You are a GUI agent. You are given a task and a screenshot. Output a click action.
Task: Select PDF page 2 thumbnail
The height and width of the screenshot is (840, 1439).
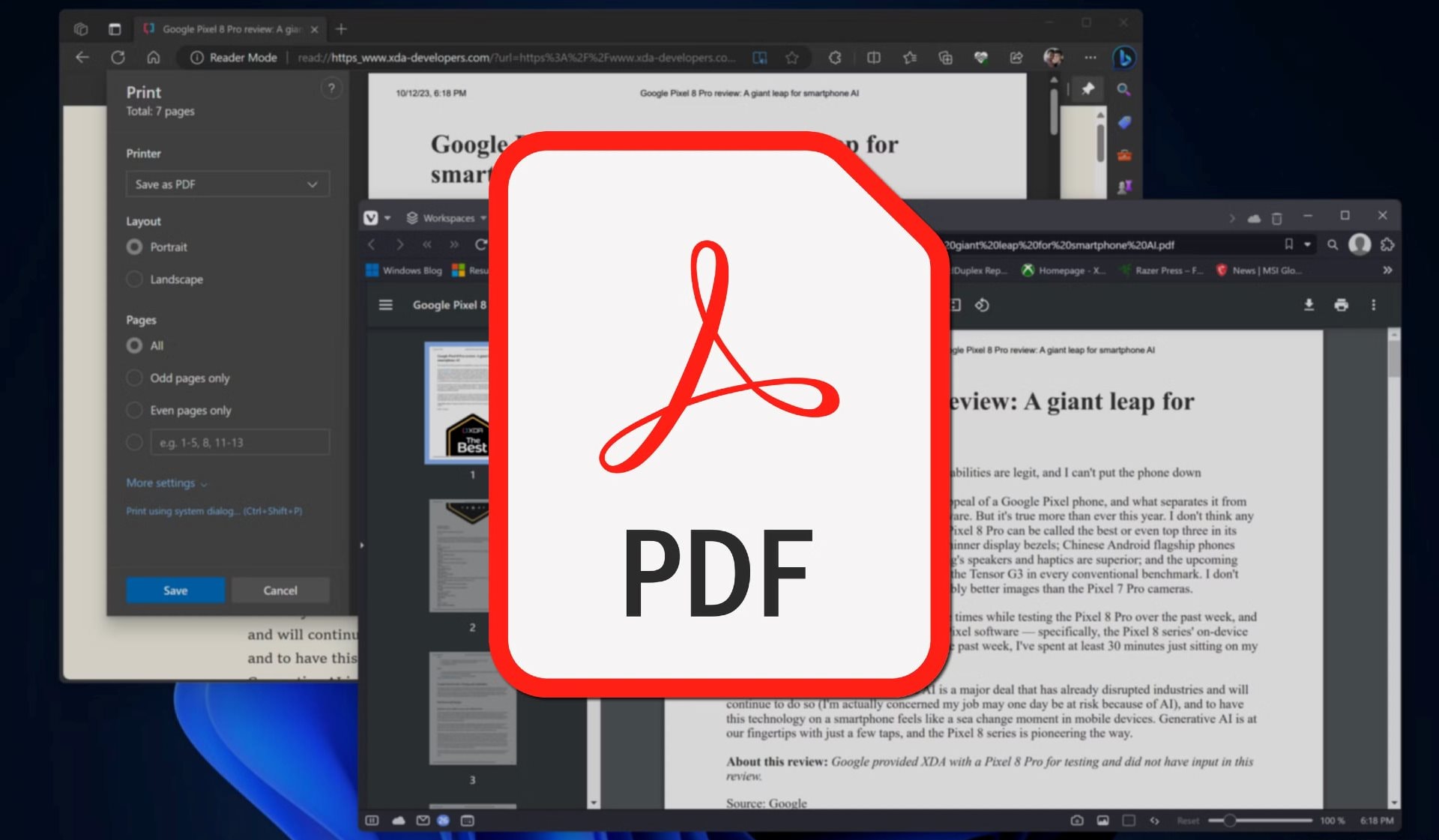459,556
